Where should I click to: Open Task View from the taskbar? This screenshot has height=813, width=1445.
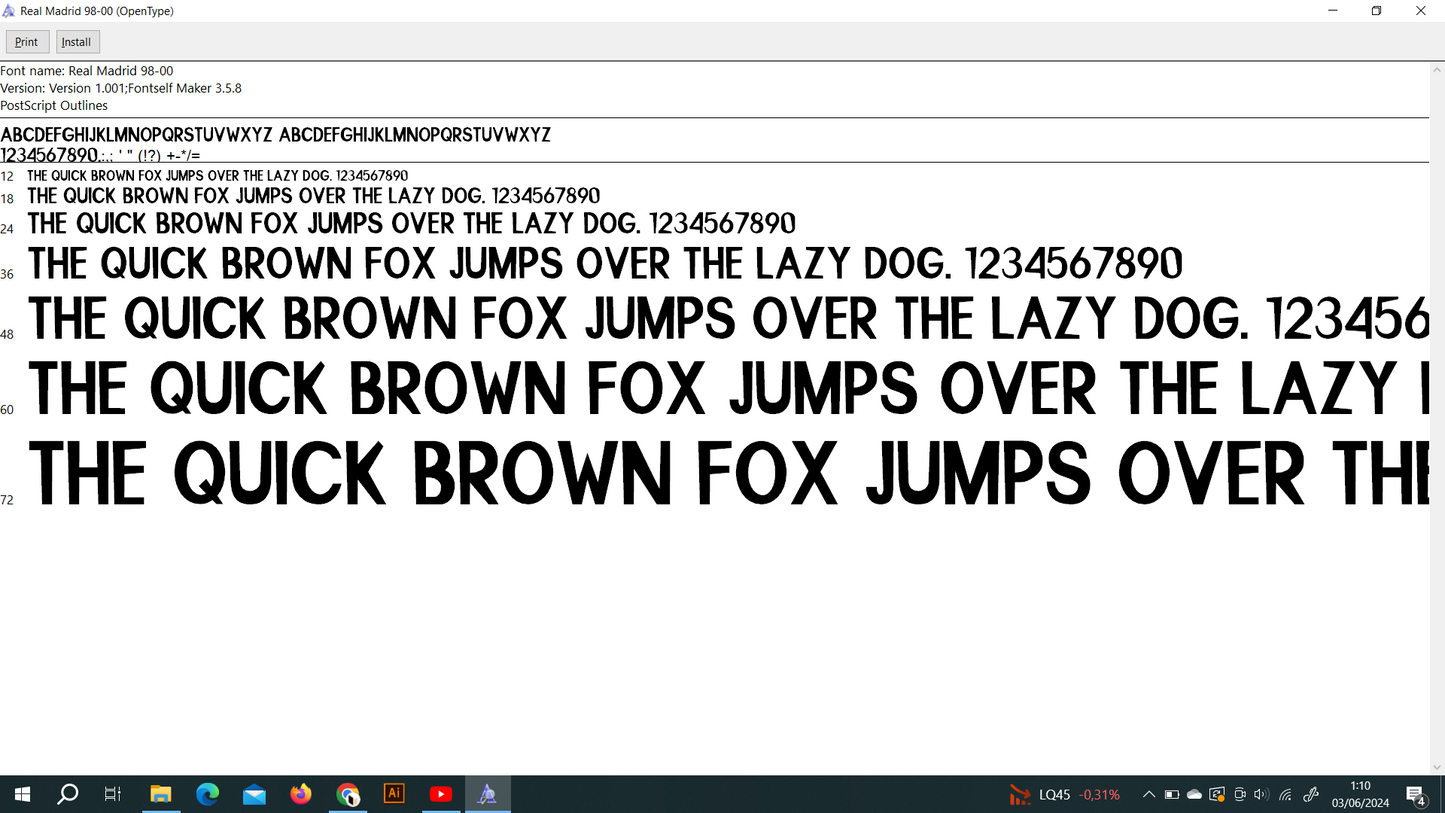113,794
